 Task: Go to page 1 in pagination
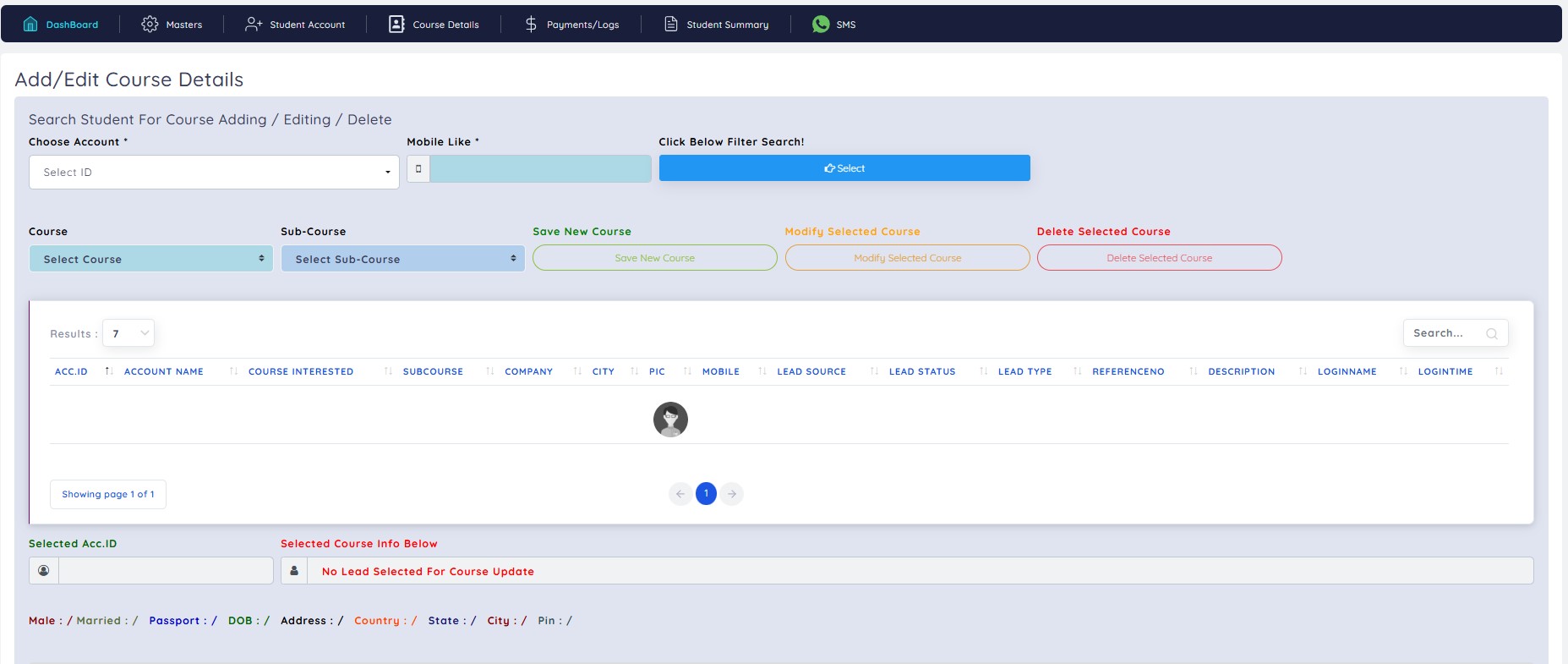pyautogui.click(x=706, y=493)
